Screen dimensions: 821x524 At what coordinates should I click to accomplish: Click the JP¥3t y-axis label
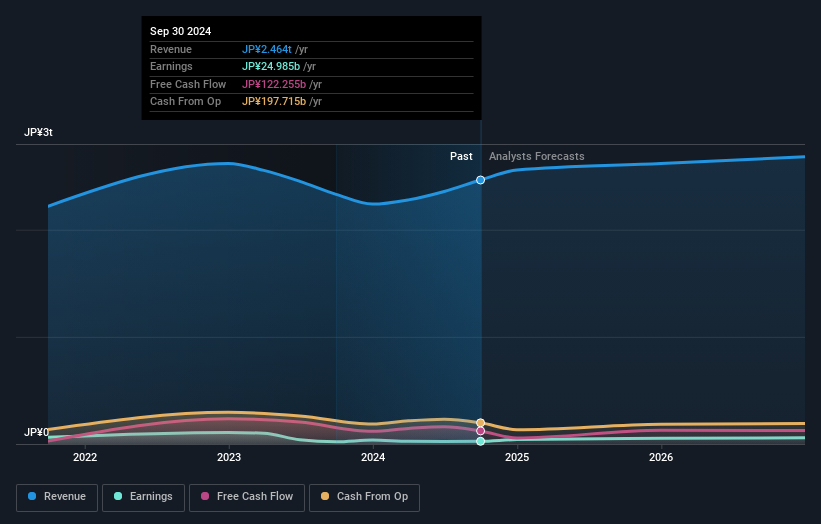tap(38, 132)
